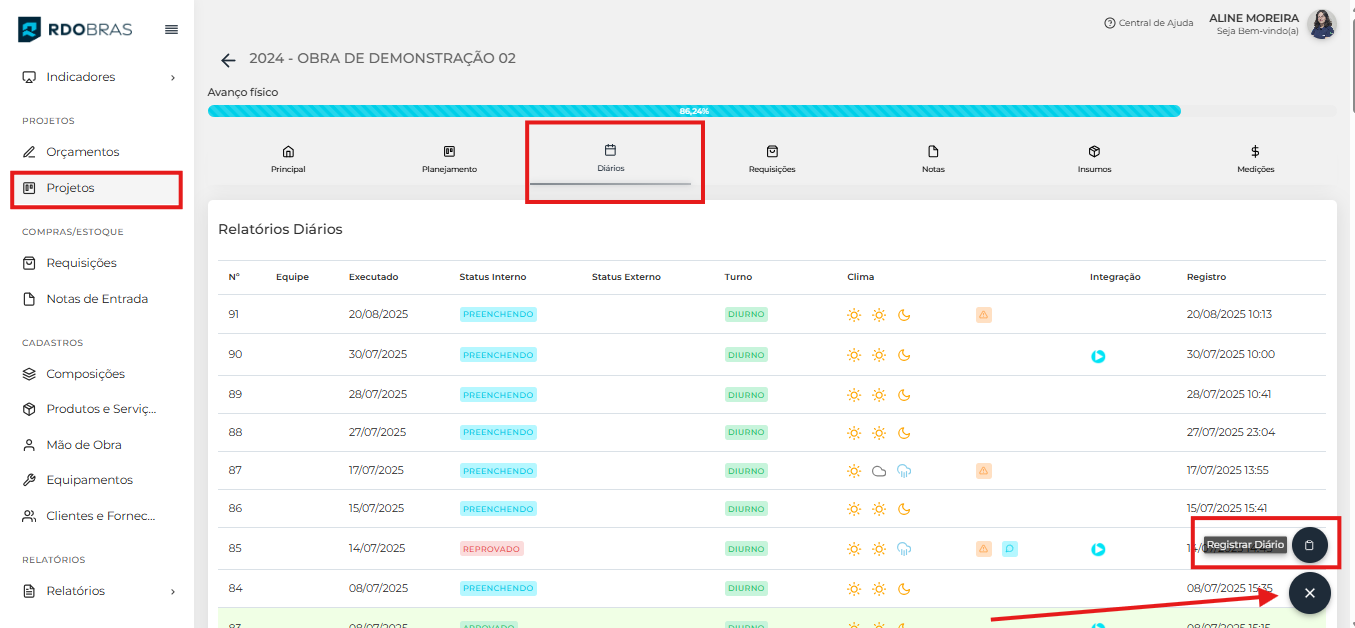Expand the Relatórios sidebar submenu
Screen dimensions: 1355x628
tap(96, 591)
